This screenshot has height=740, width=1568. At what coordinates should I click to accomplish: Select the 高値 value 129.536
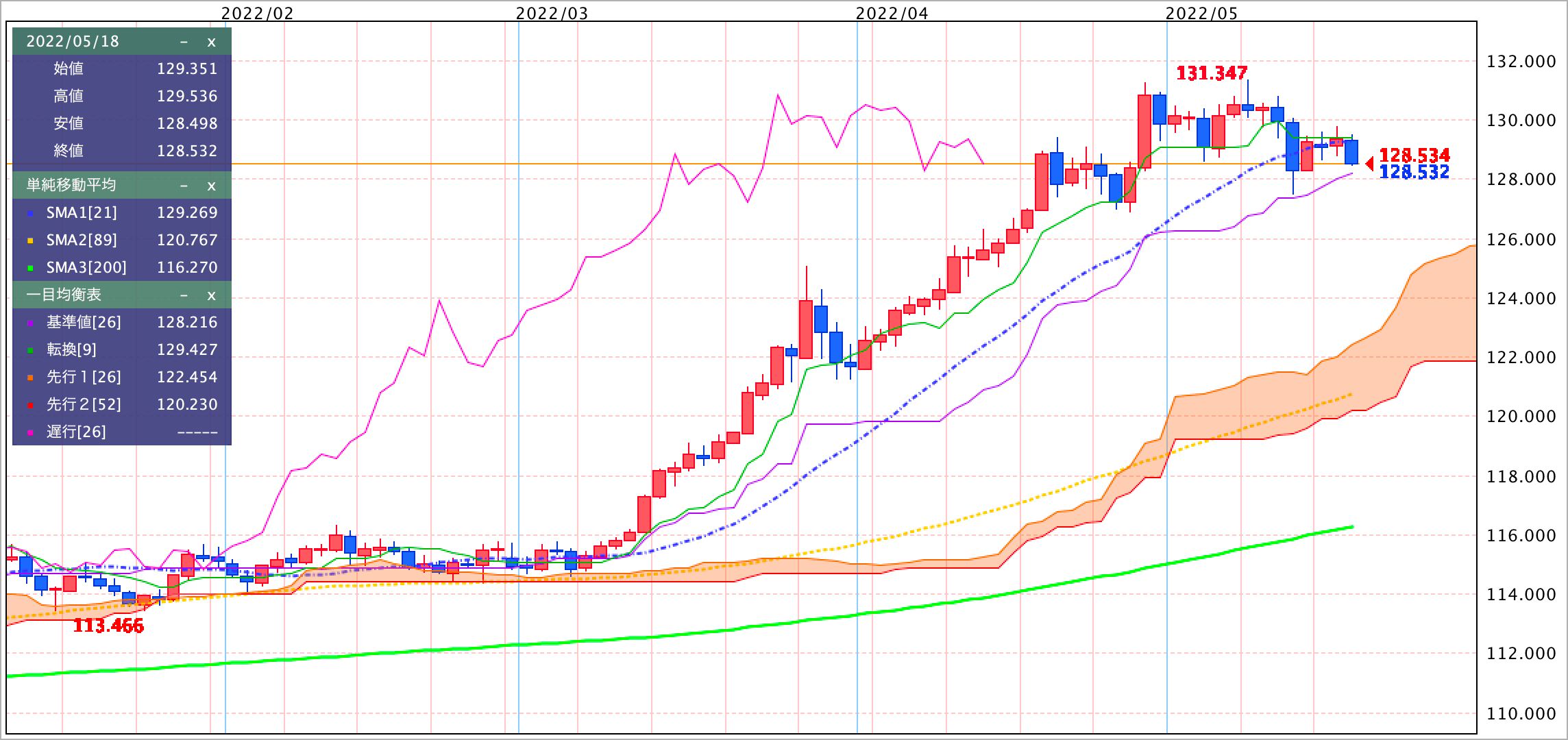[x=187, y=96]
